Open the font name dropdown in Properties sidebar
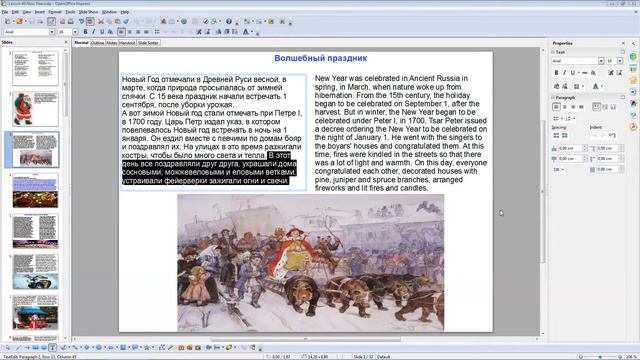Screen dimensions: 640x360 point(601,61)
